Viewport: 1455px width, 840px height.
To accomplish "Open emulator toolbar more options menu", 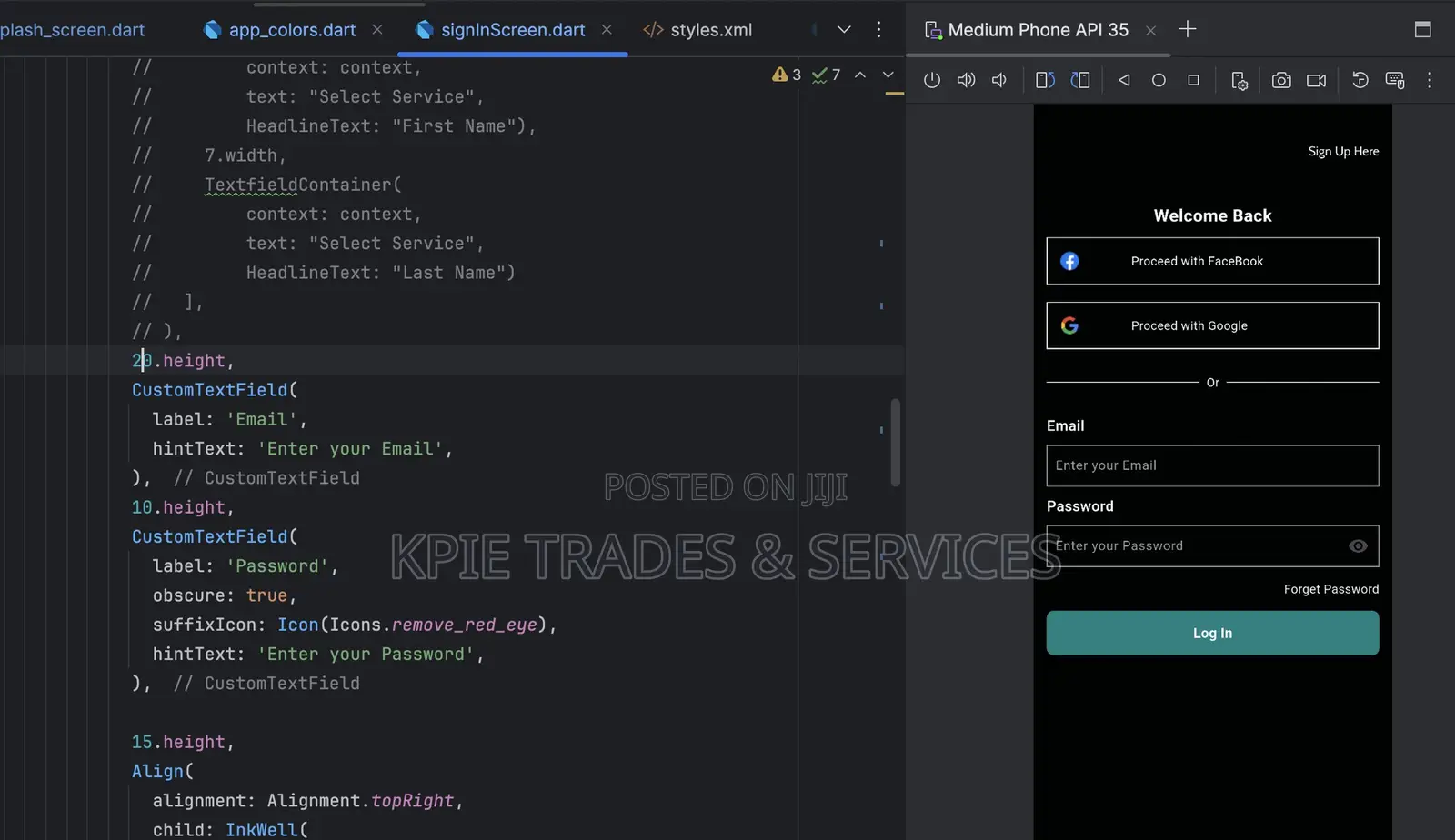I will 1430,80.
